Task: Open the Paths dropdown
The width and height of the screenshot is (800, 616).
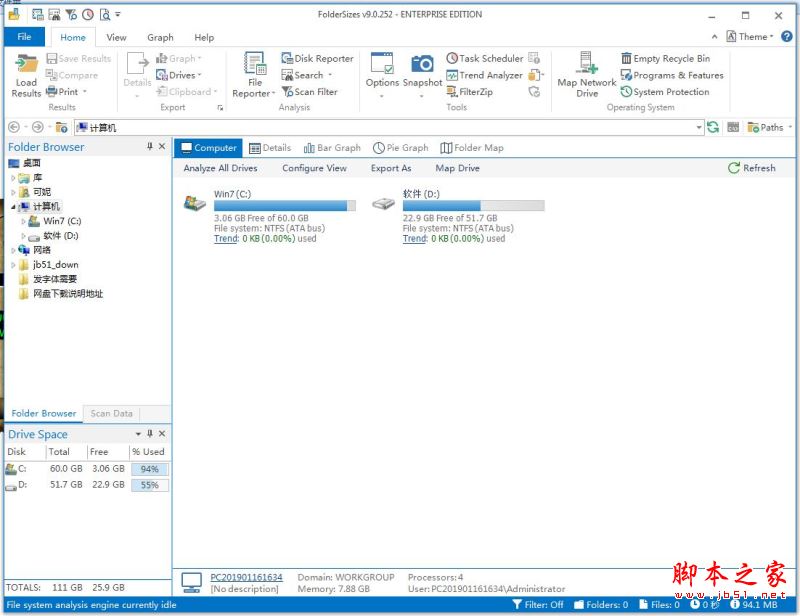Action: 769,127
